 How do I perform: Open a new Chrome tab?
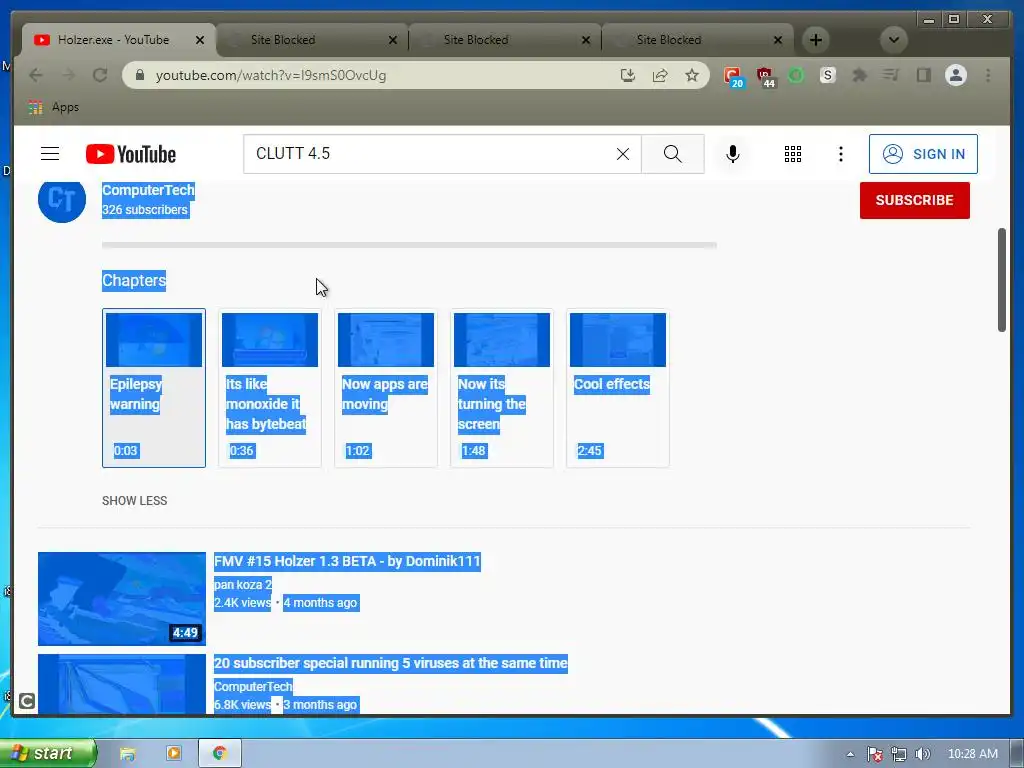(816, 40)
